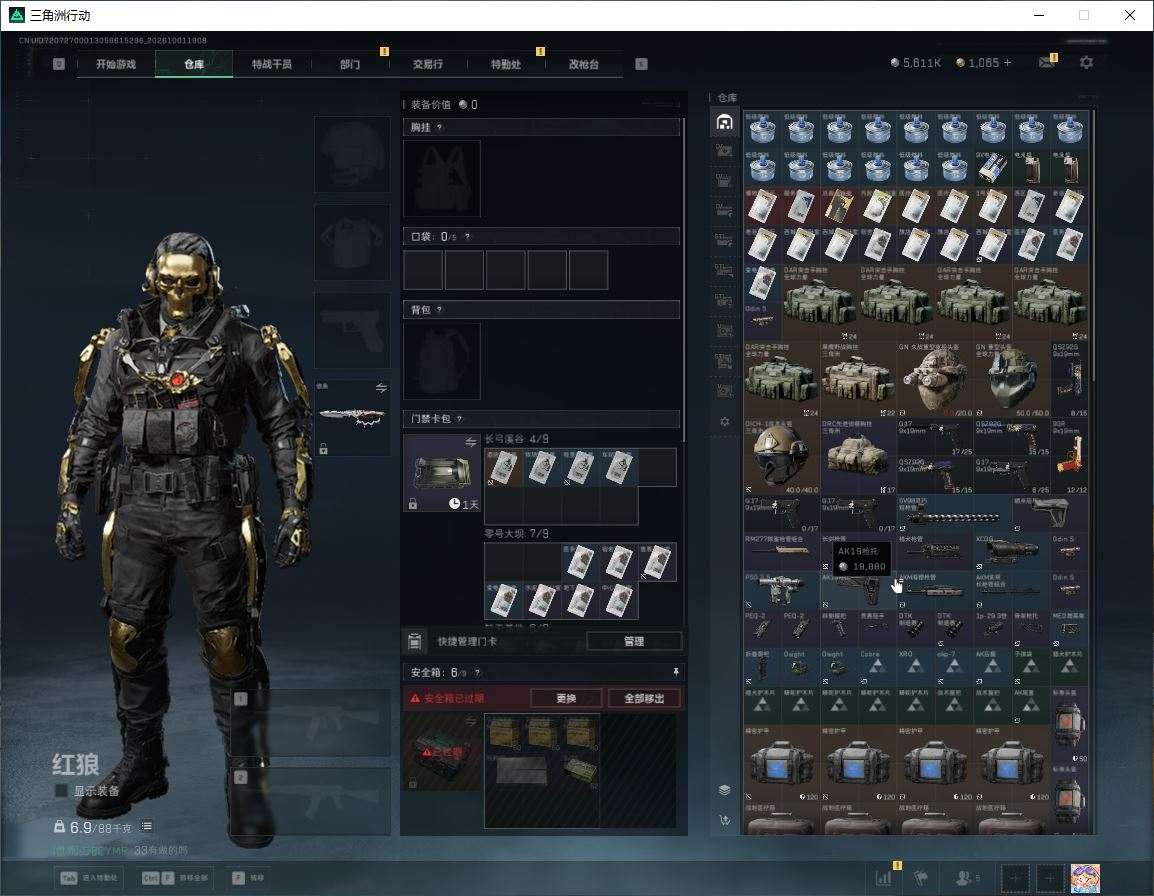Select the empty 背包 backpack slot
Viewport: 1154px width, 896px height.
point(442,361)
